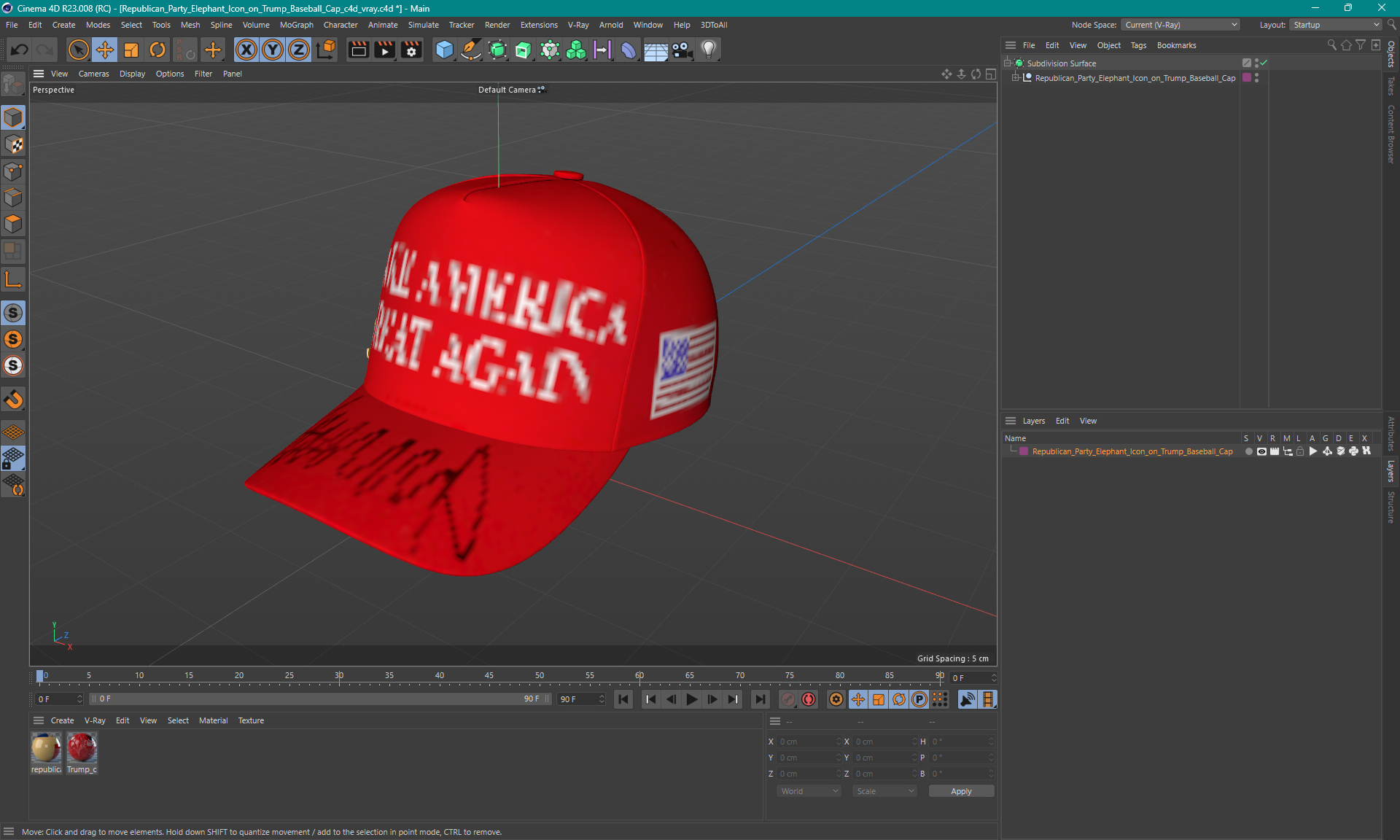Add a Light object icon
This screenshot has width=1400, height=840.
pos(709,50)
